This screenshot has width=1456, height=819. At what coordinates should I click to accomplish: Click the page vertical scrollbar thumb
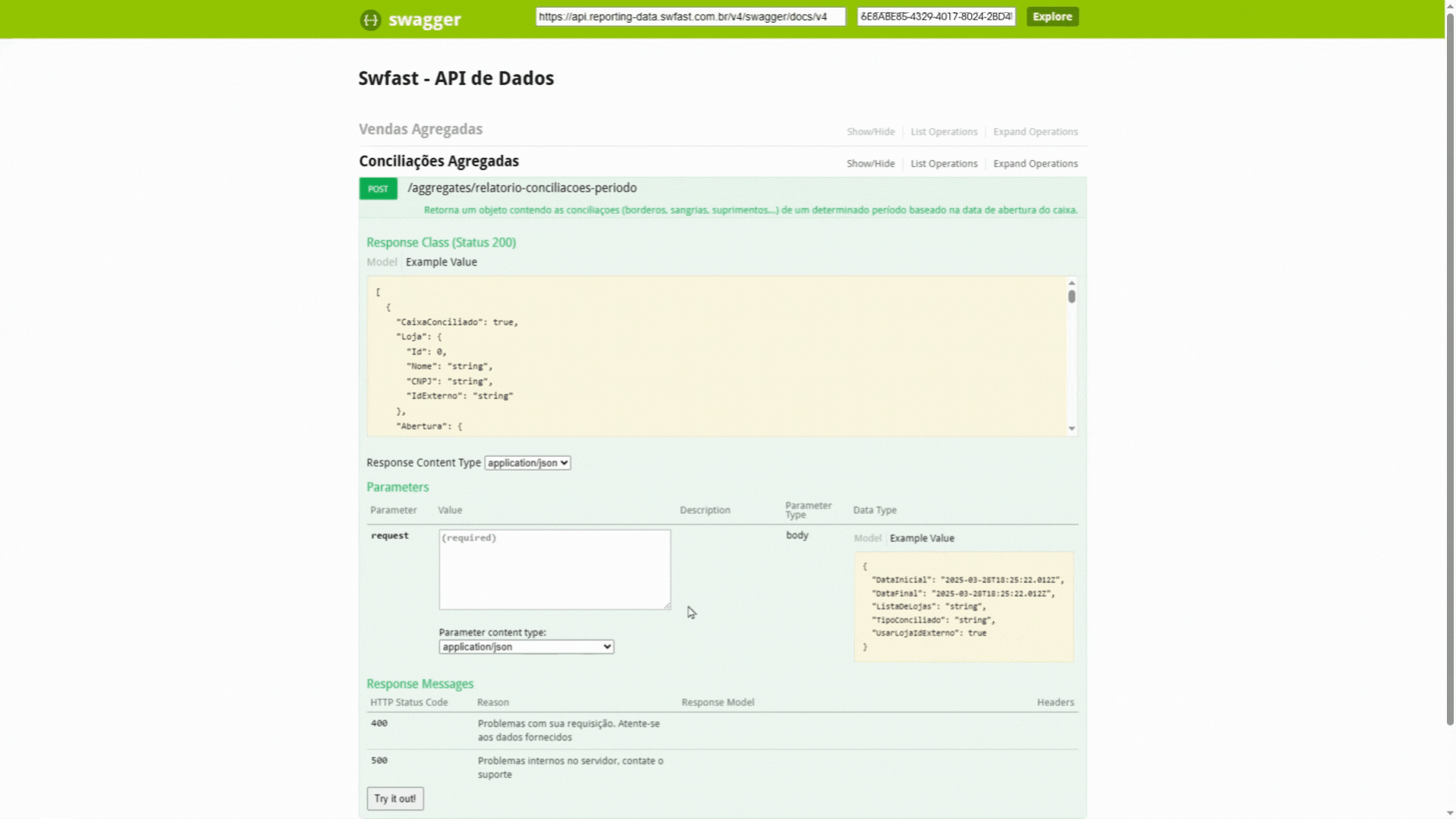click(1450, 368)
